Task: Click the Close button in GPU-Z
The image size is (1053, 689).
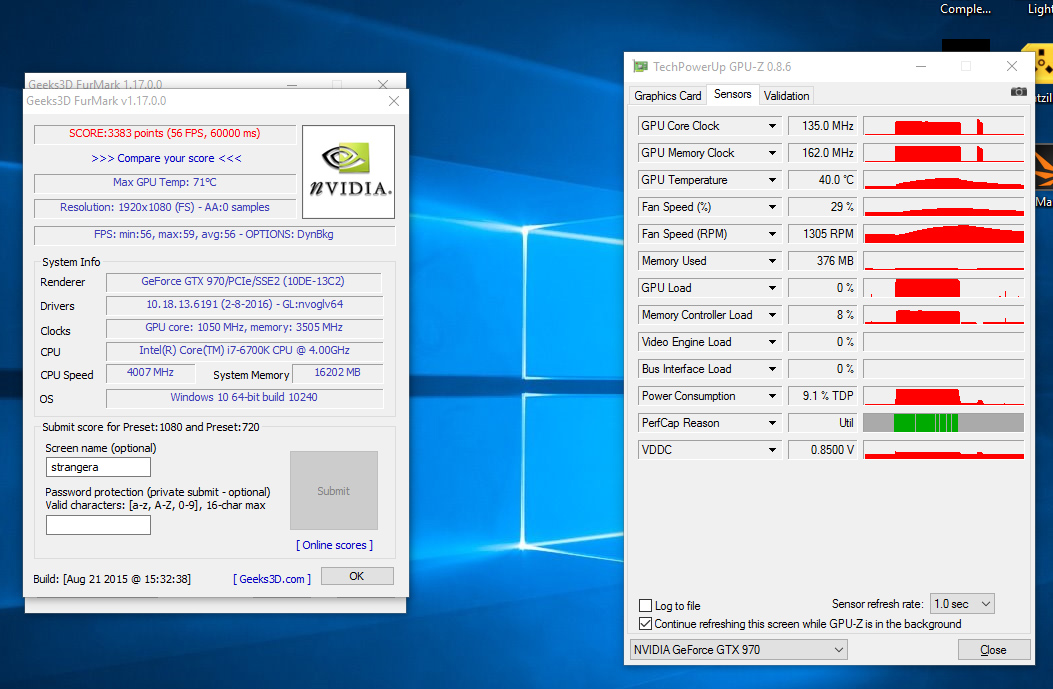Action: 993,650
